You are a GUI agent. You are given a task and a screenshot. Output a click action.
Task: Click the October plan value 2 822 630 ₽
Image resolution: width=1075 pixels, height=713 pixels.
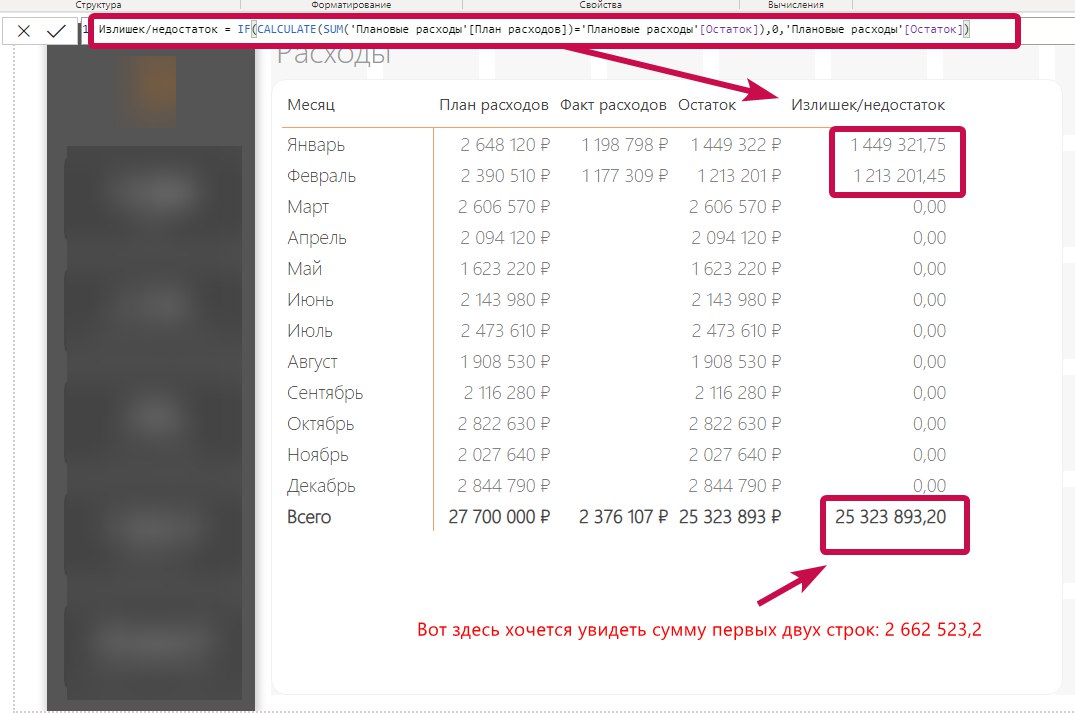[504, 424]
